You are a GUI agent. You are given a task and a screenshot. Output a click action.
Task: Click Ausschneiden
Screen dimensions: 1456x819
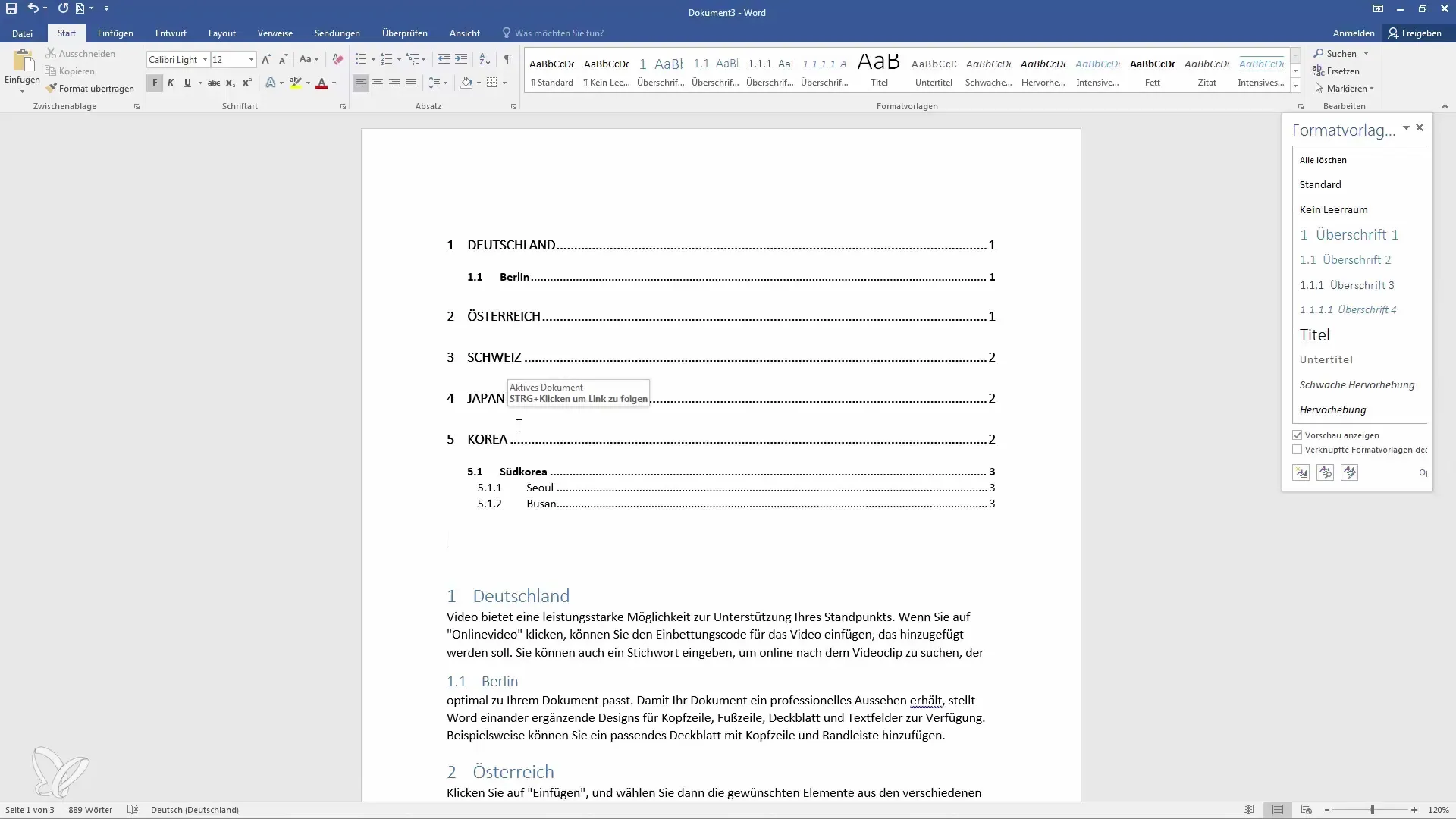pyautogui.click(x=80, y=54)
